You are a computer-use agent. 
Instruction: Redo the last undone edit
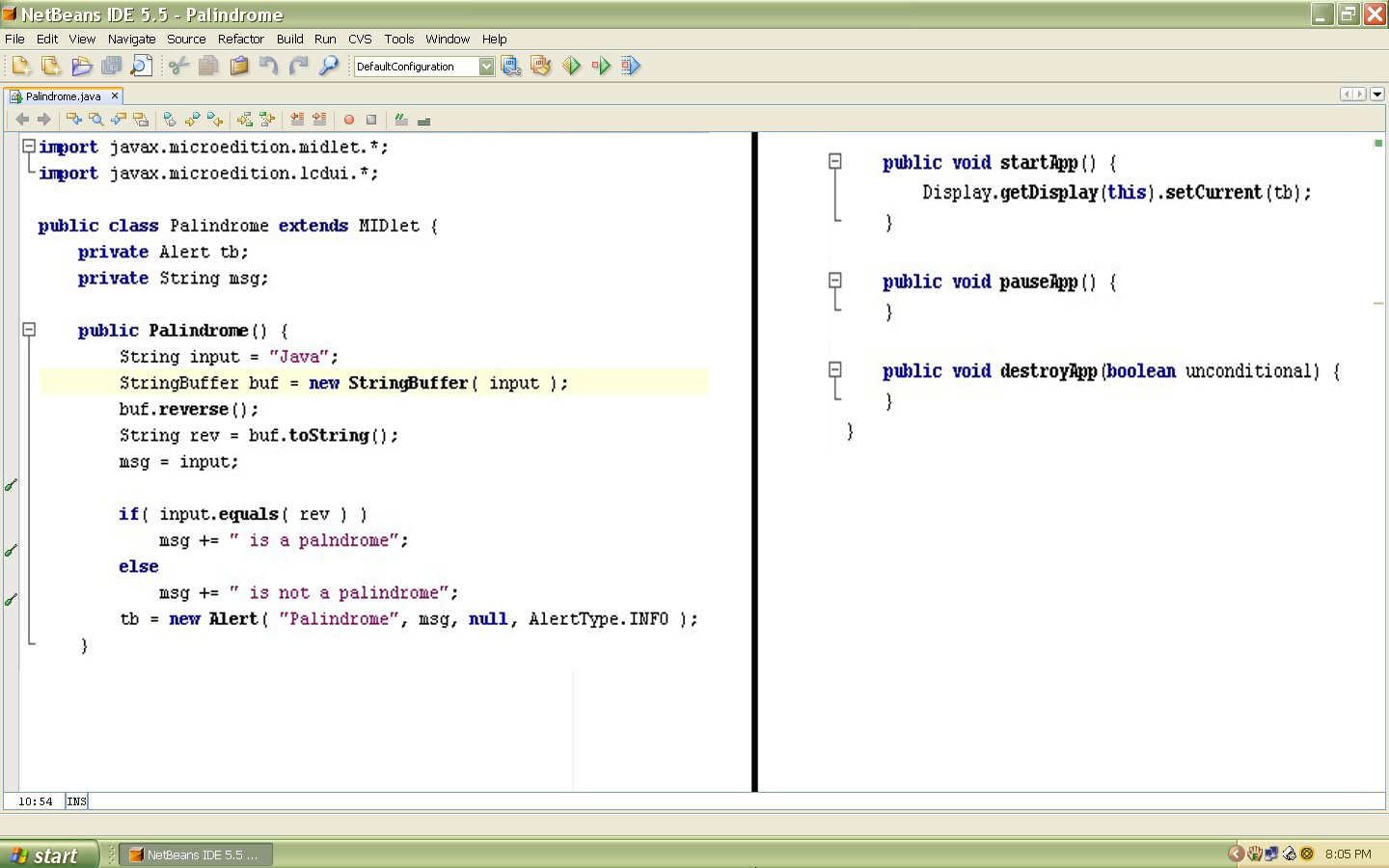[x=299, y=66]
